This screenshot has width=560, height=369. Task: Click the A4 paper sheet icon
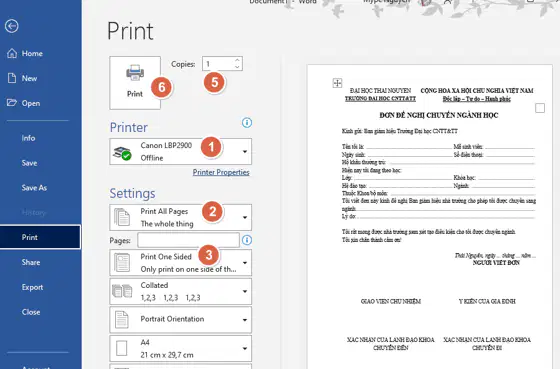click(x=122, y=348)
